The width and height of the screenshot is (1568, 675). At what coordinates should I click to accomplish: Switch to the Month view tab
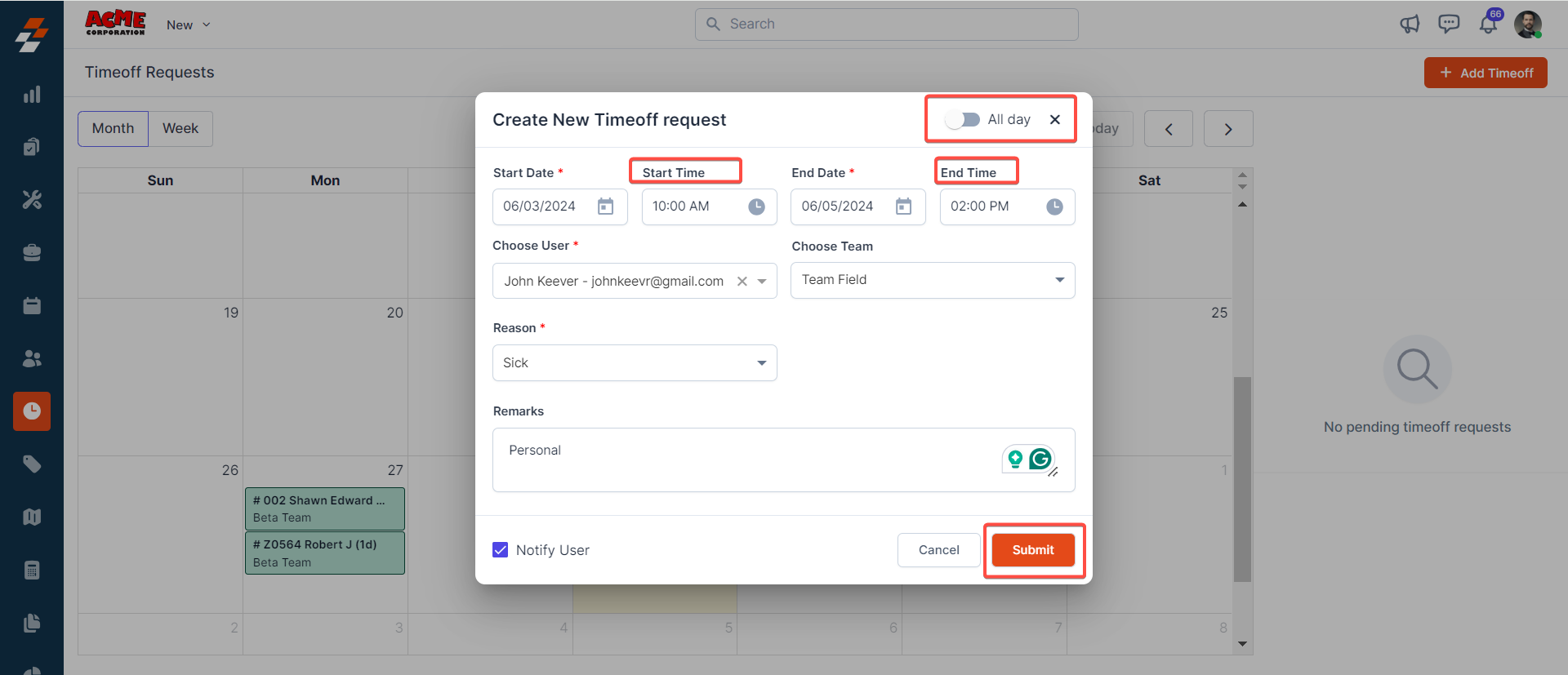coord(113,129)
